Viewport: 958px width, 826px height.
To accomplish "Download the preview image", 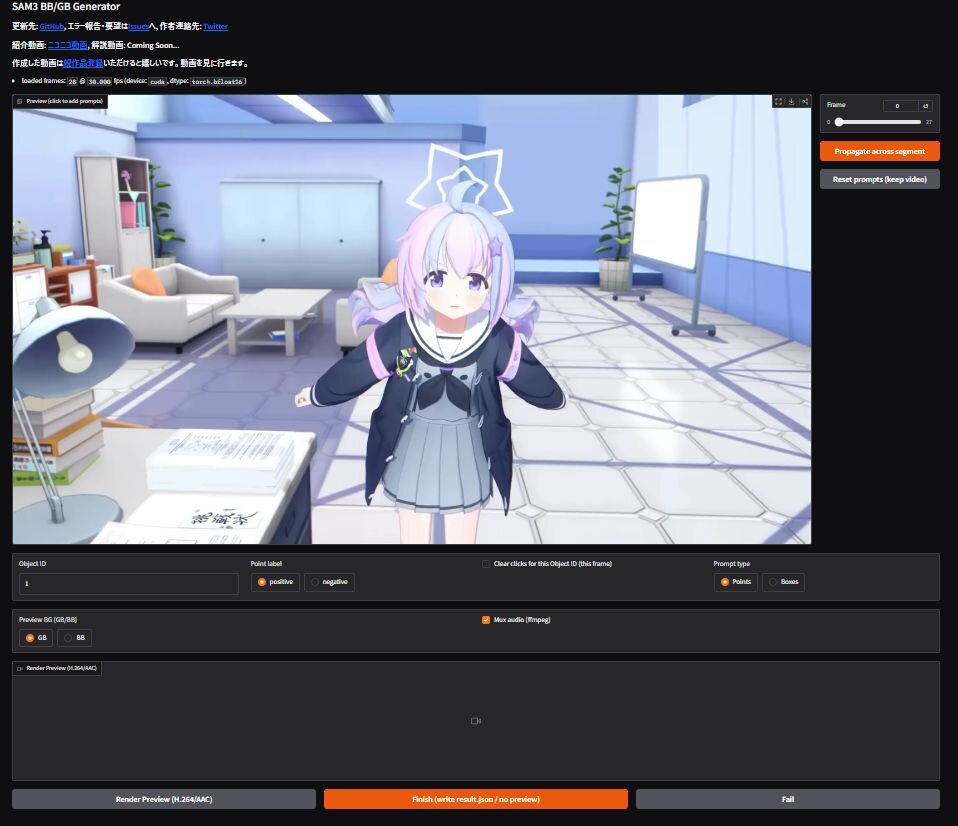I will [791, 101].
